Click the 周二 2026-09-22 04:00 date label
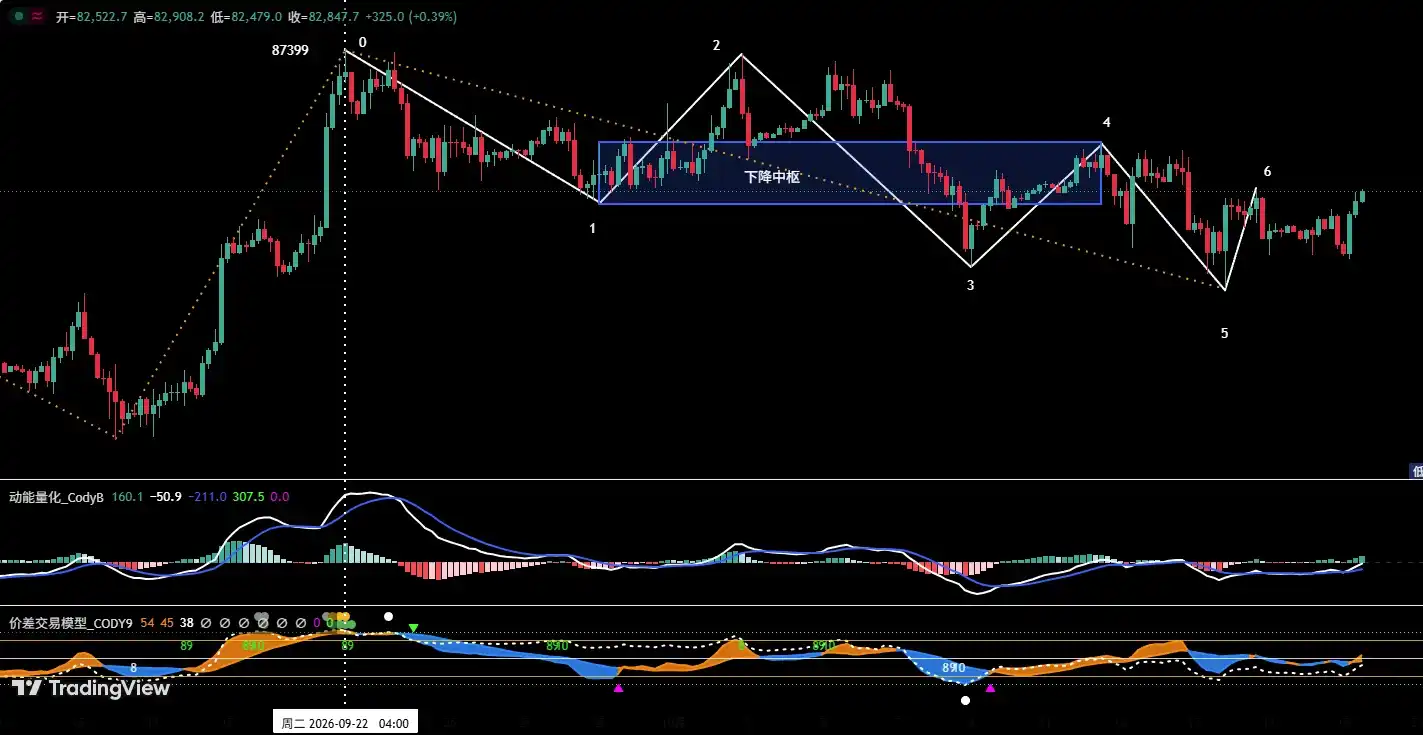The height and width of the screenshot is (735, 1423). point(345,723)
